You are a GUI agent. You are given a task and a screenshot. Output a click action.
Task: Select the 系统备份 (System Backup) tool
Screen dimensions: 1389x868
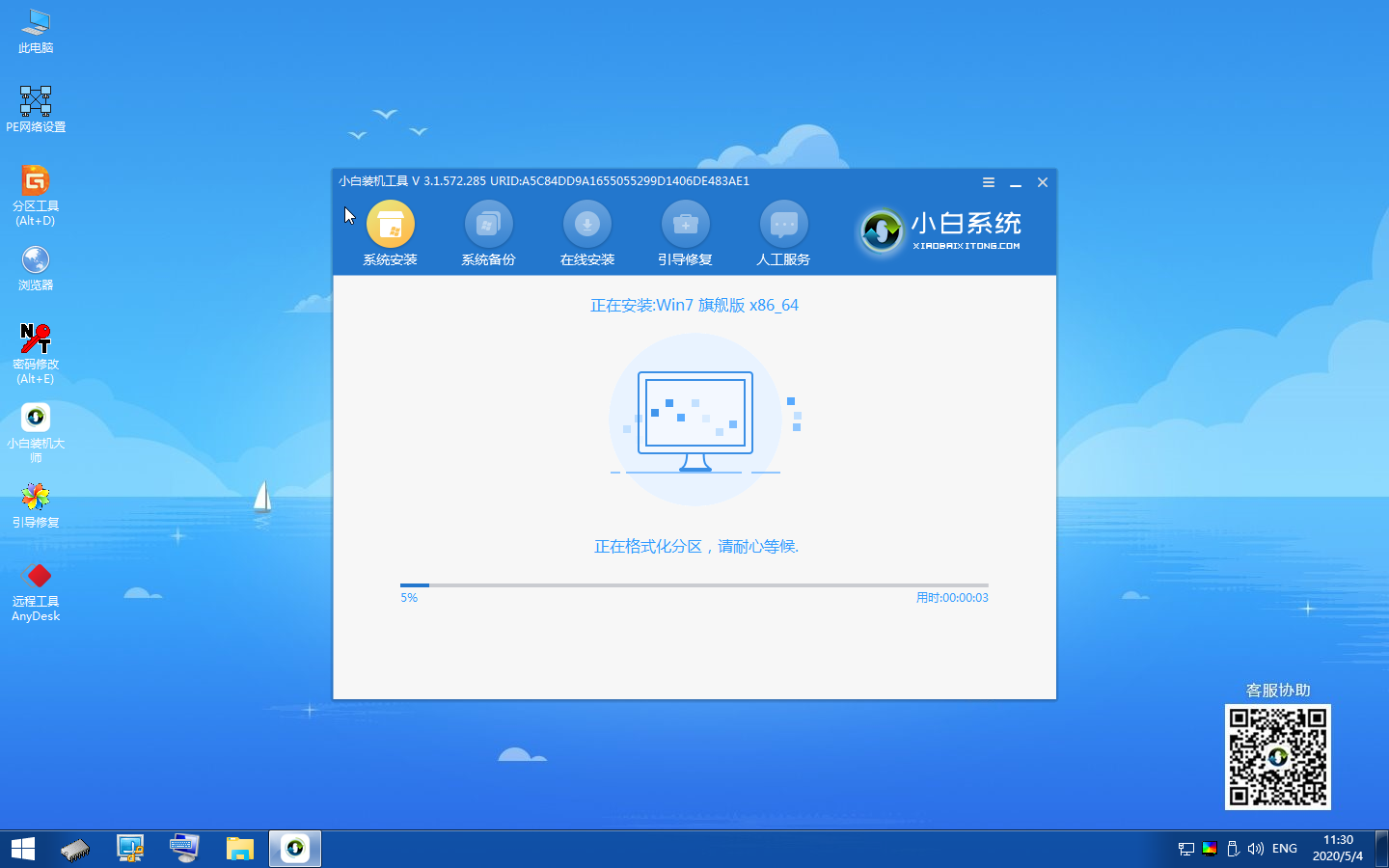[x=489, y=231]
